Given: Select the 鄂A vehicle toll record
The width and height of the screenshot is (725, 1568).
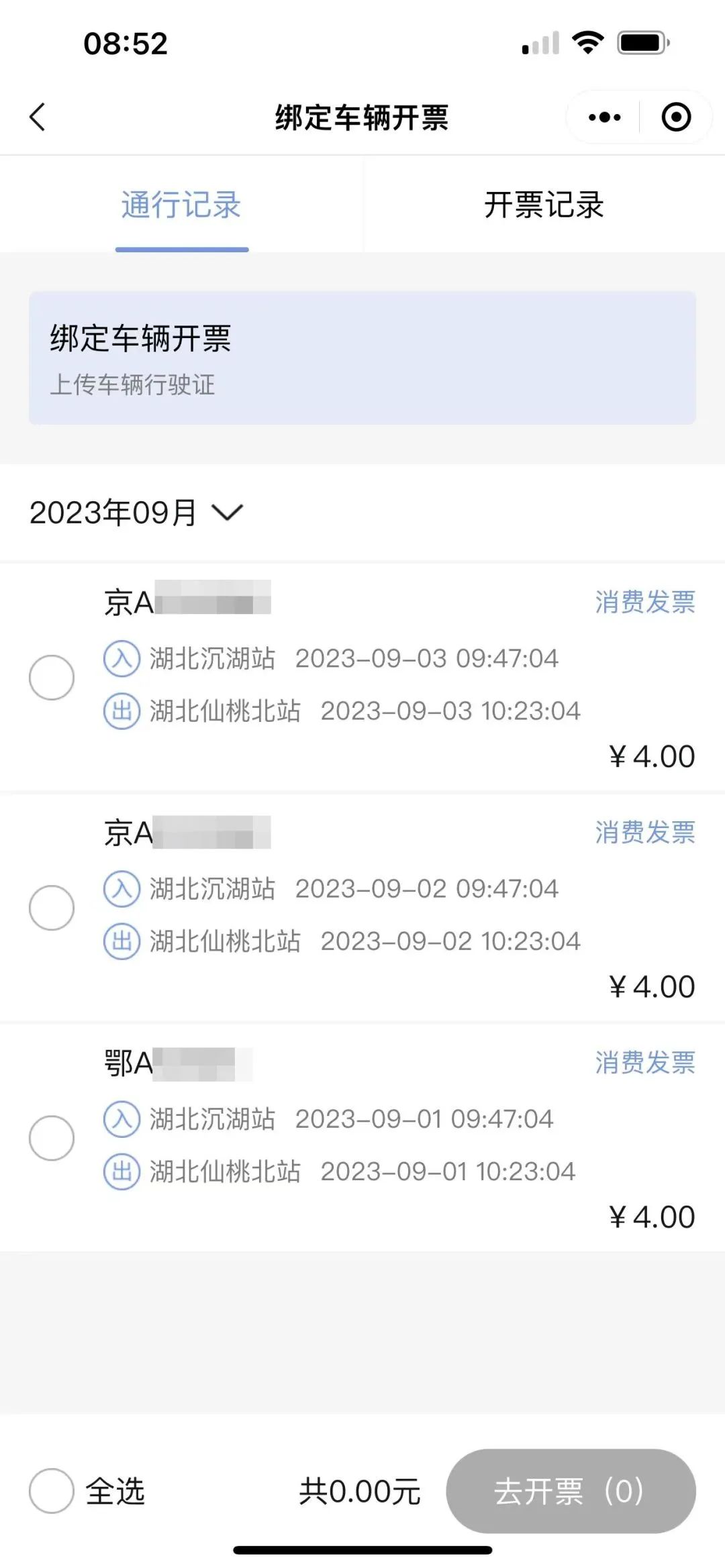Looking at the screenshot, I should [x=52, y=1138].
